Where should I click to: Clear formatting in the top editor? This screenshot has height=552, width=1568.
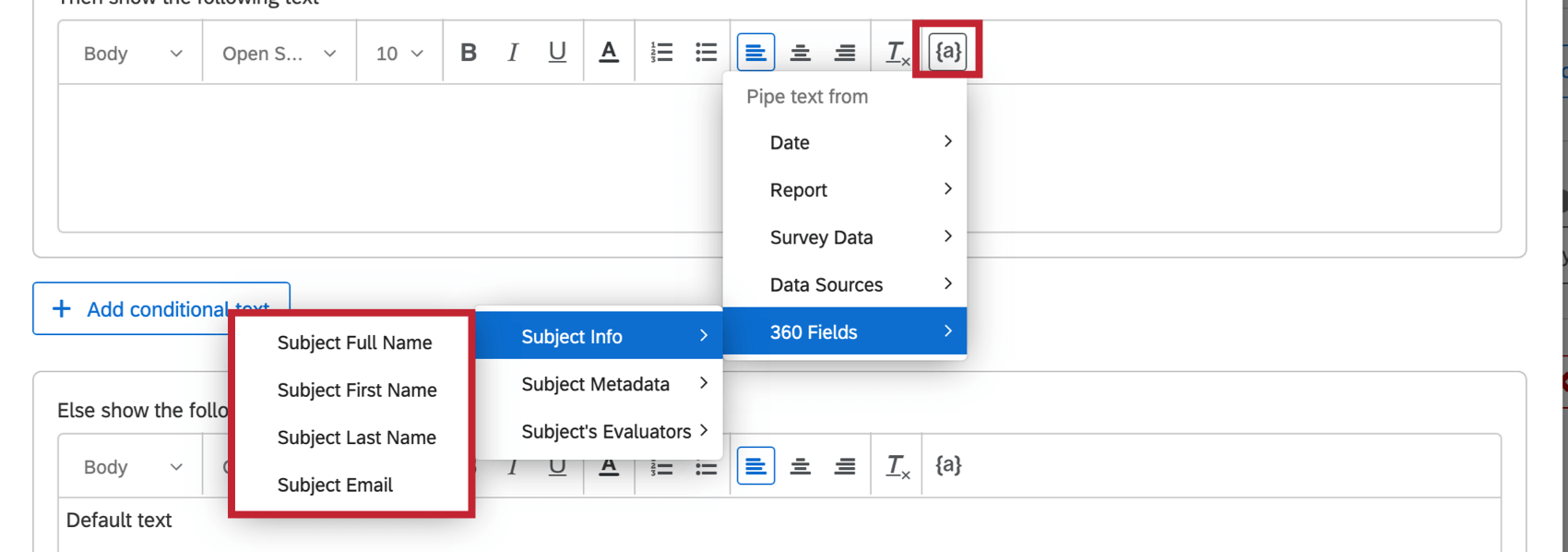coord(897,53)
